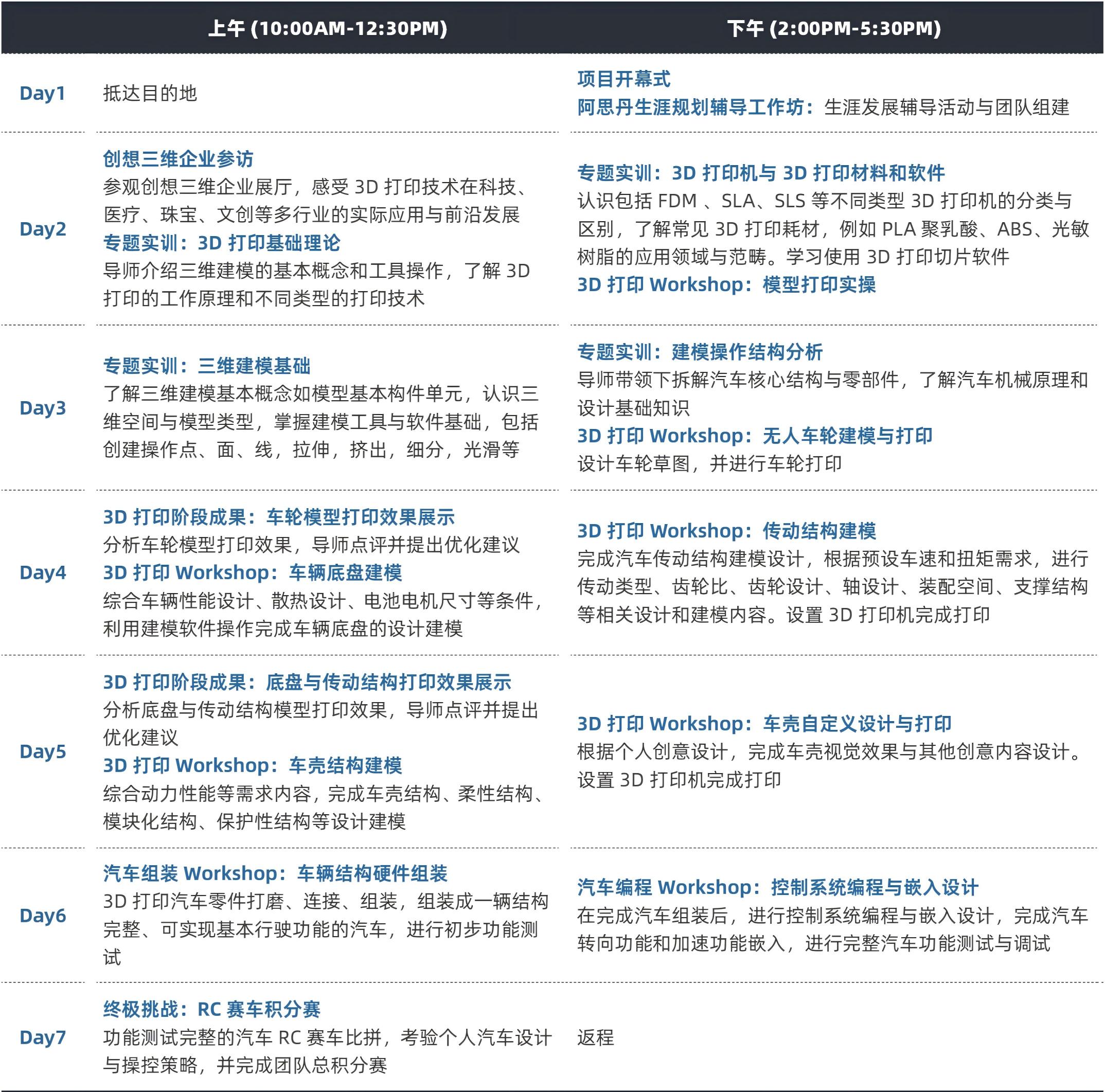Open 专题实训：3D 打印基础理论 heading
The height and width of the screenshot is (1092, 1105).
click(221, 243)
